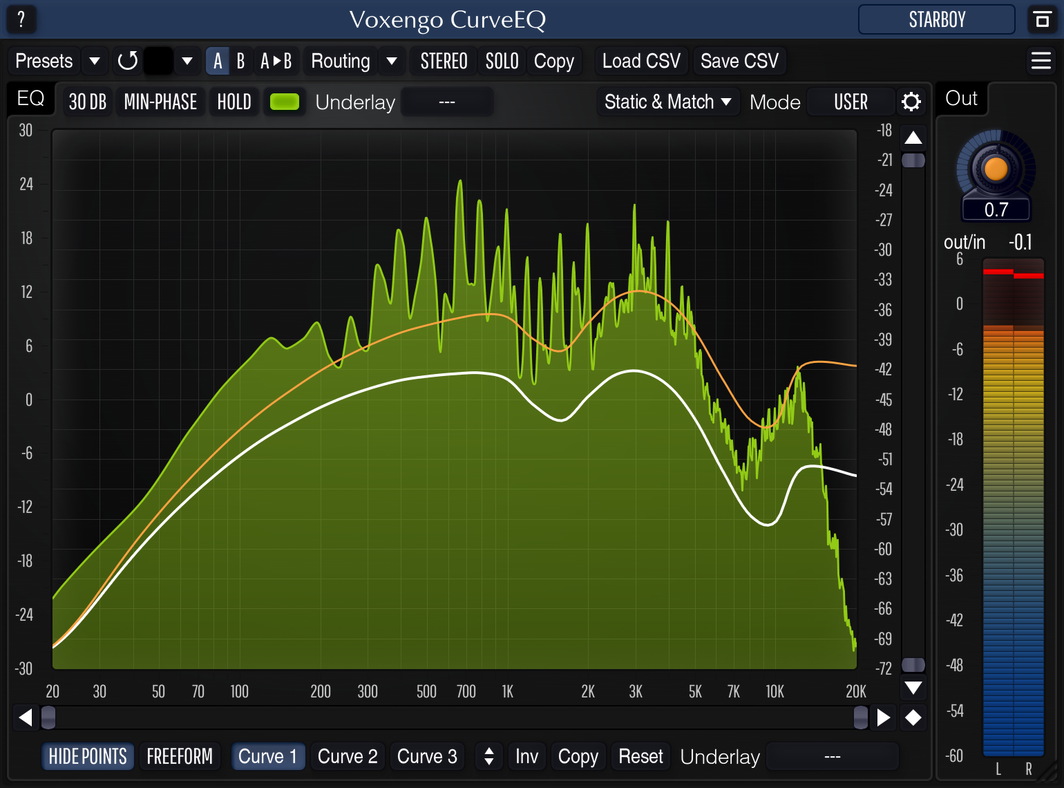Toggle the SOLO button

pyautogui.click(x=501, y=61)
